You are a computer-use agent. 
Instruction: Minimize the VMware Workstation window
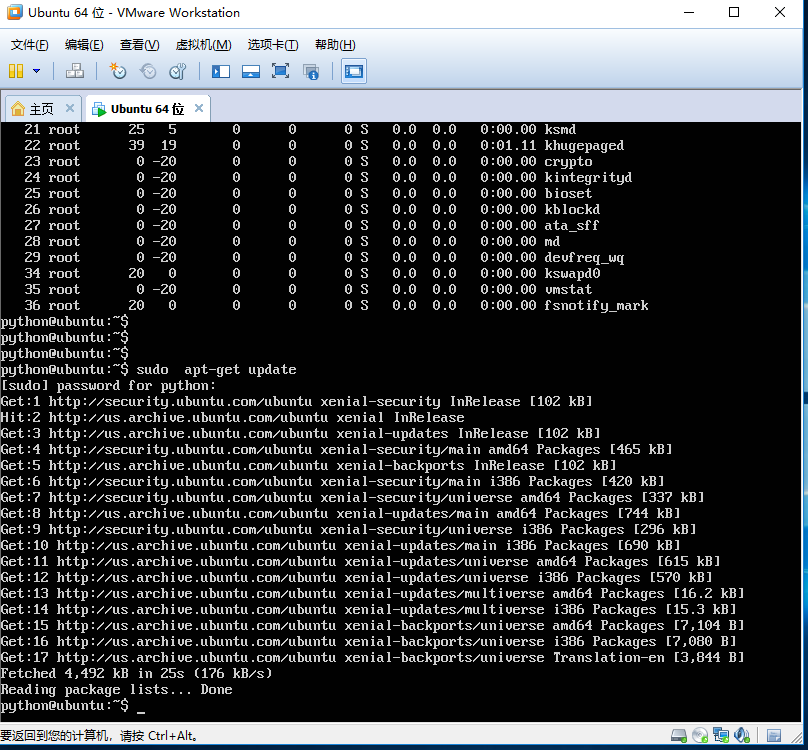[x=689, y=12]
